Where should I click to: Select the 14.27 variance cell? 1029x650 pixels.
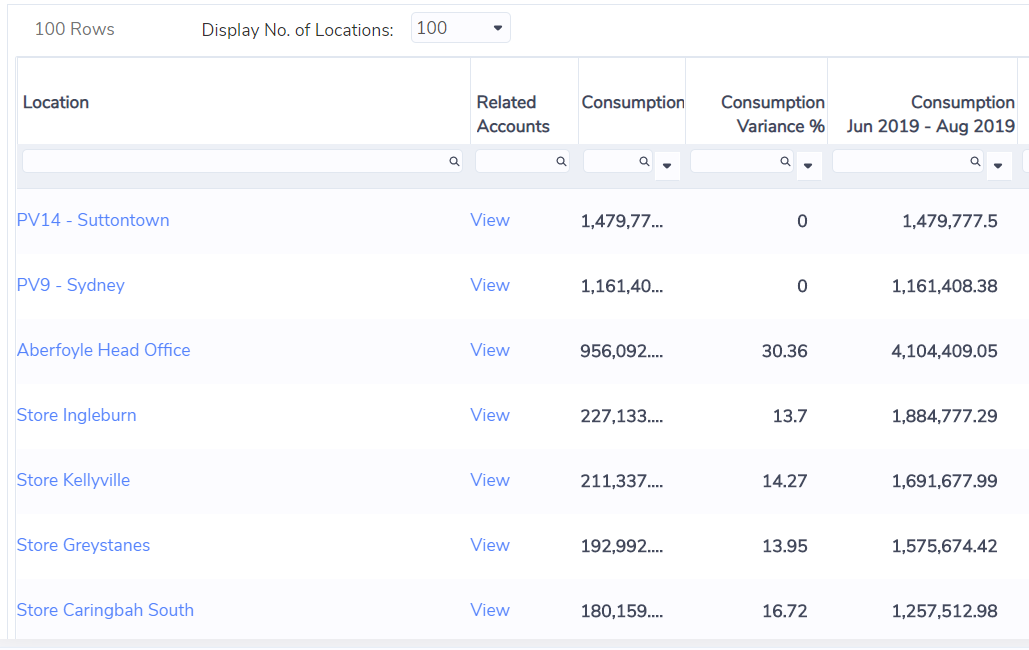[x=785, y=481]
